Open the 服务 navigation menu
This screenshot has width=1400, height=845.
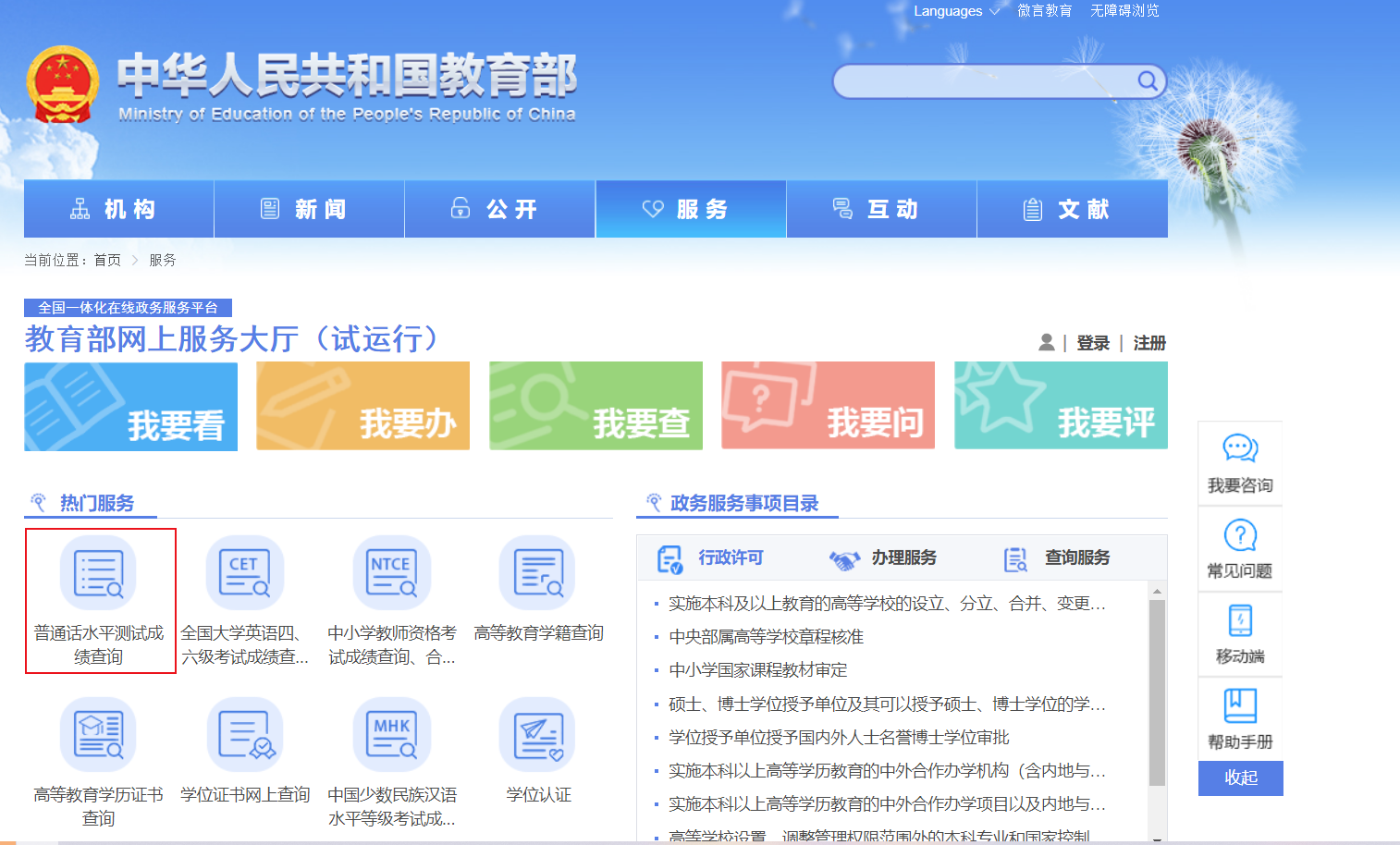point(691,209)
